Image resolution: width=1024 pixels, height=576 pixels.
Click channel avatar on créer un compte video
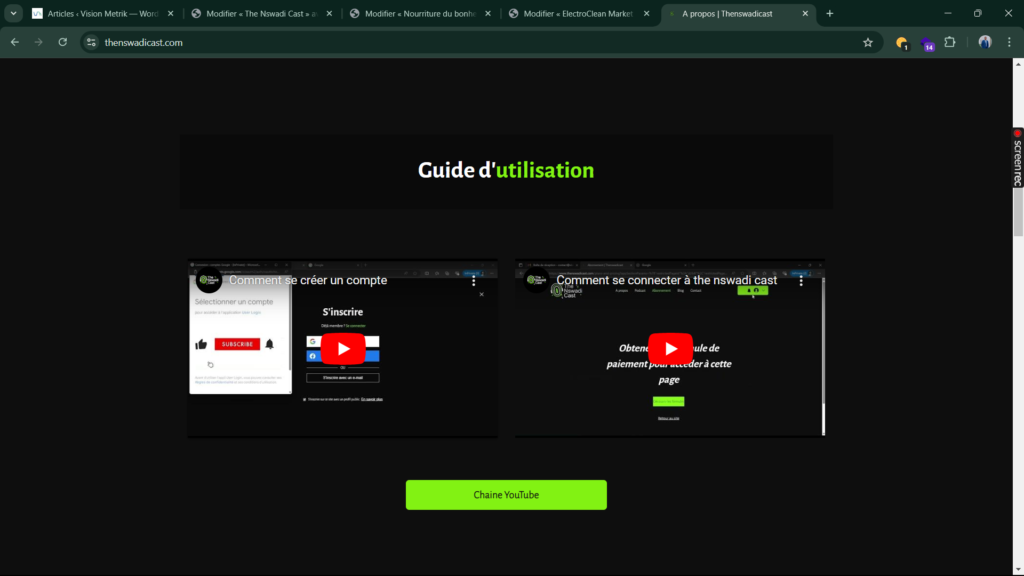[x=209, y=280]
